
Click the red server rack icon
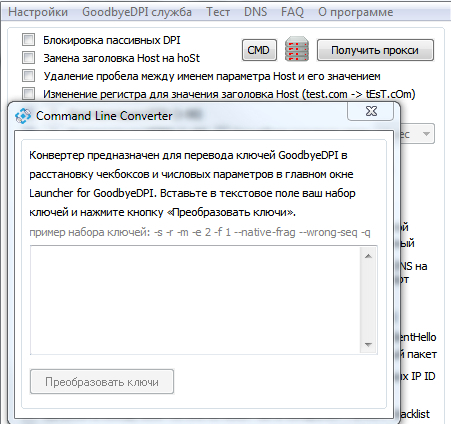(297, 49)
